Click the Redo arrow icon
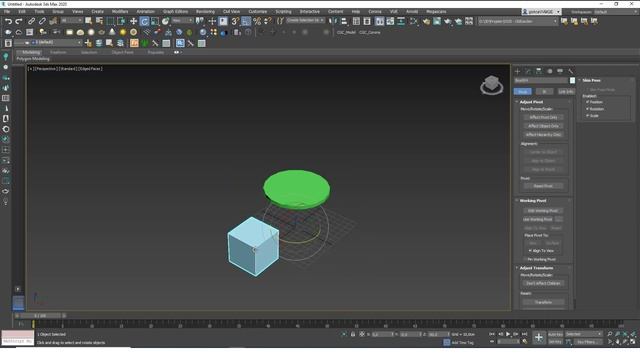This screenshot has height=360, width=640. tap(19, 21)
